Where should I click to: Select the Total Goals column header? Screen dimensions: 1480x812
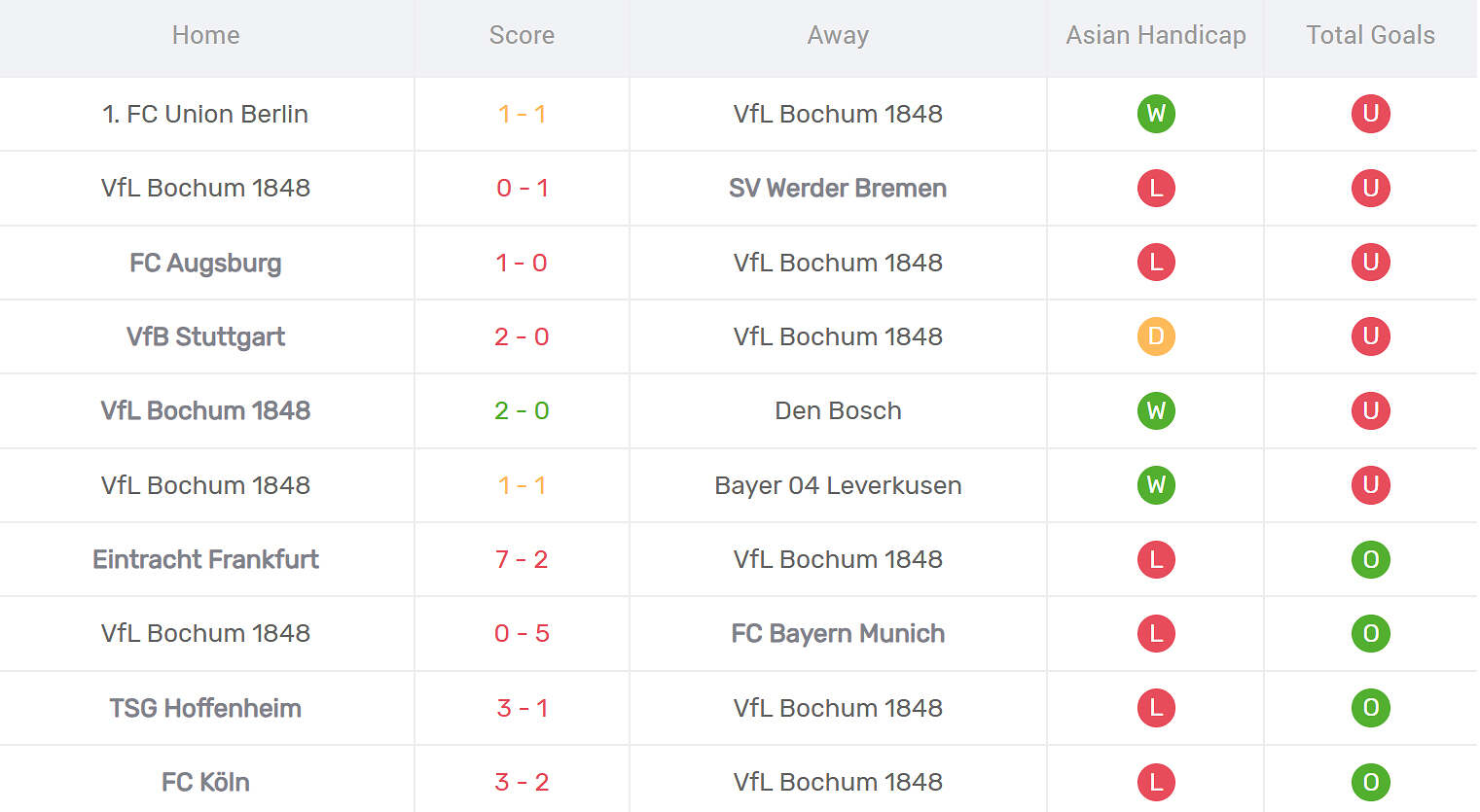1370,35
